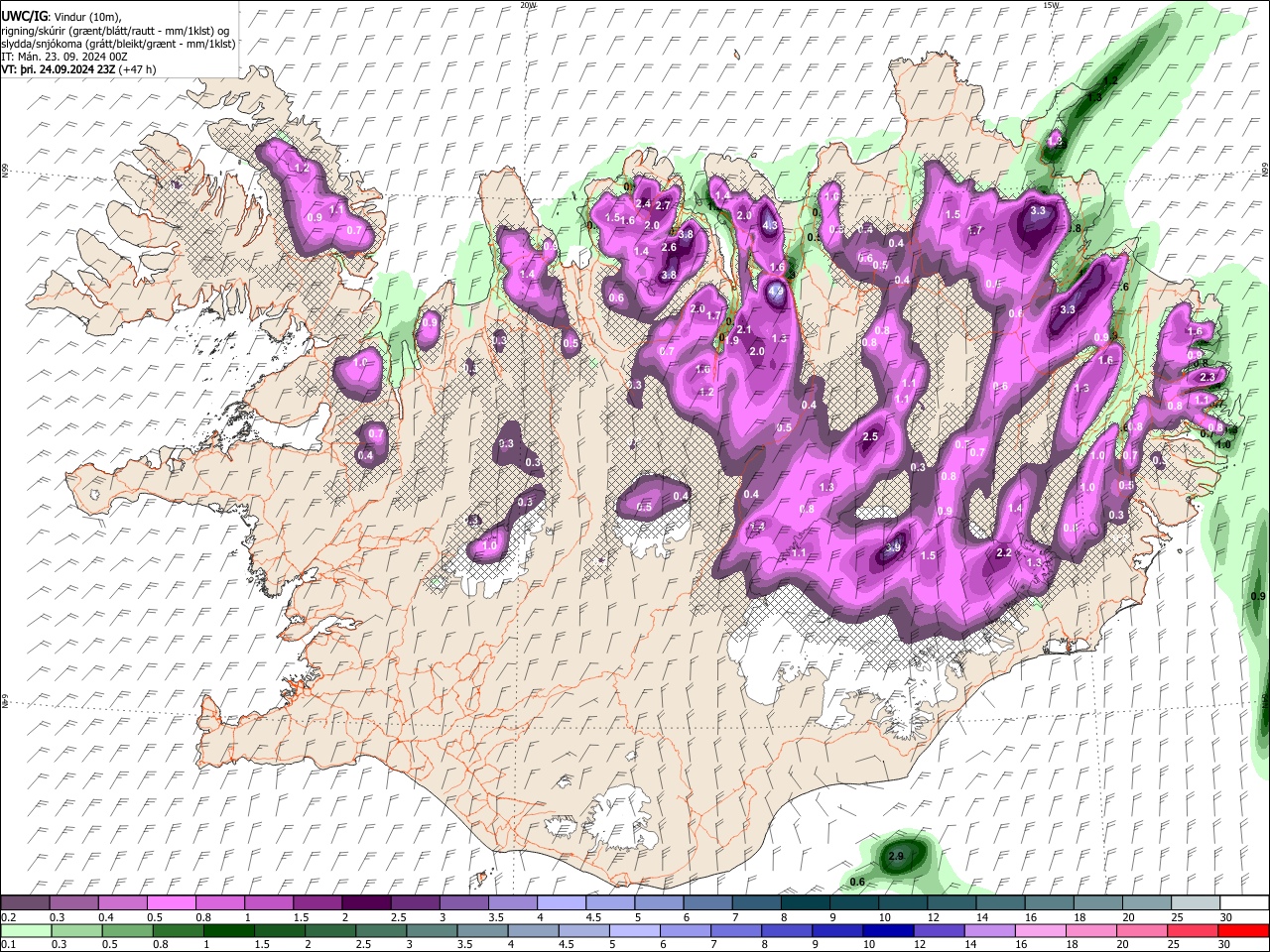Viewport: 1270px width, 952px height.
Task: Click the '2.5' label in the lower legend row
Action: (363, 944)
